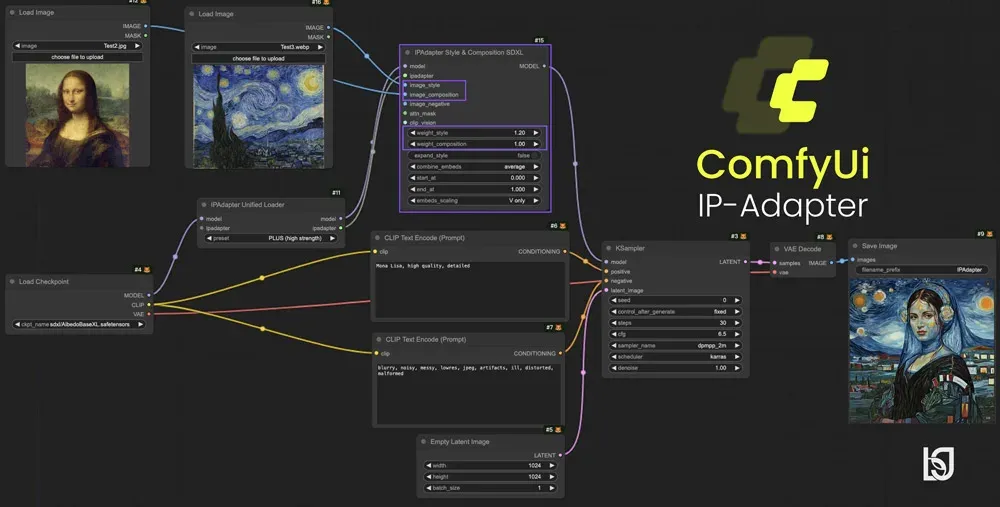Click the Mona Lisa positive prompt text box
The image size is (1000, 507).
470,290
